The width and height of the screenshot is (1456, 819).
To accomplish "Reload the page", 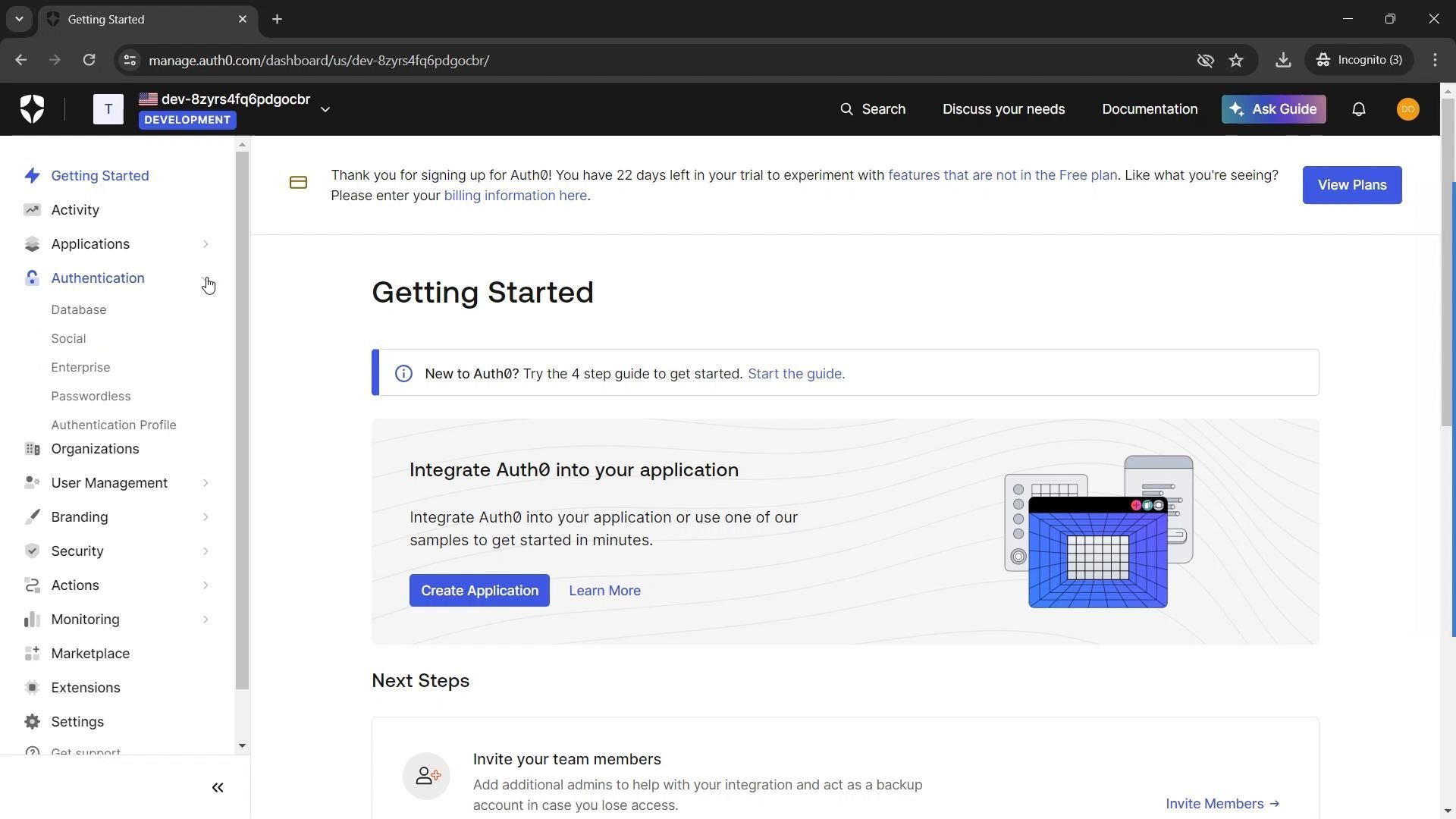I will pyautogui.click(x=89, y=60).
